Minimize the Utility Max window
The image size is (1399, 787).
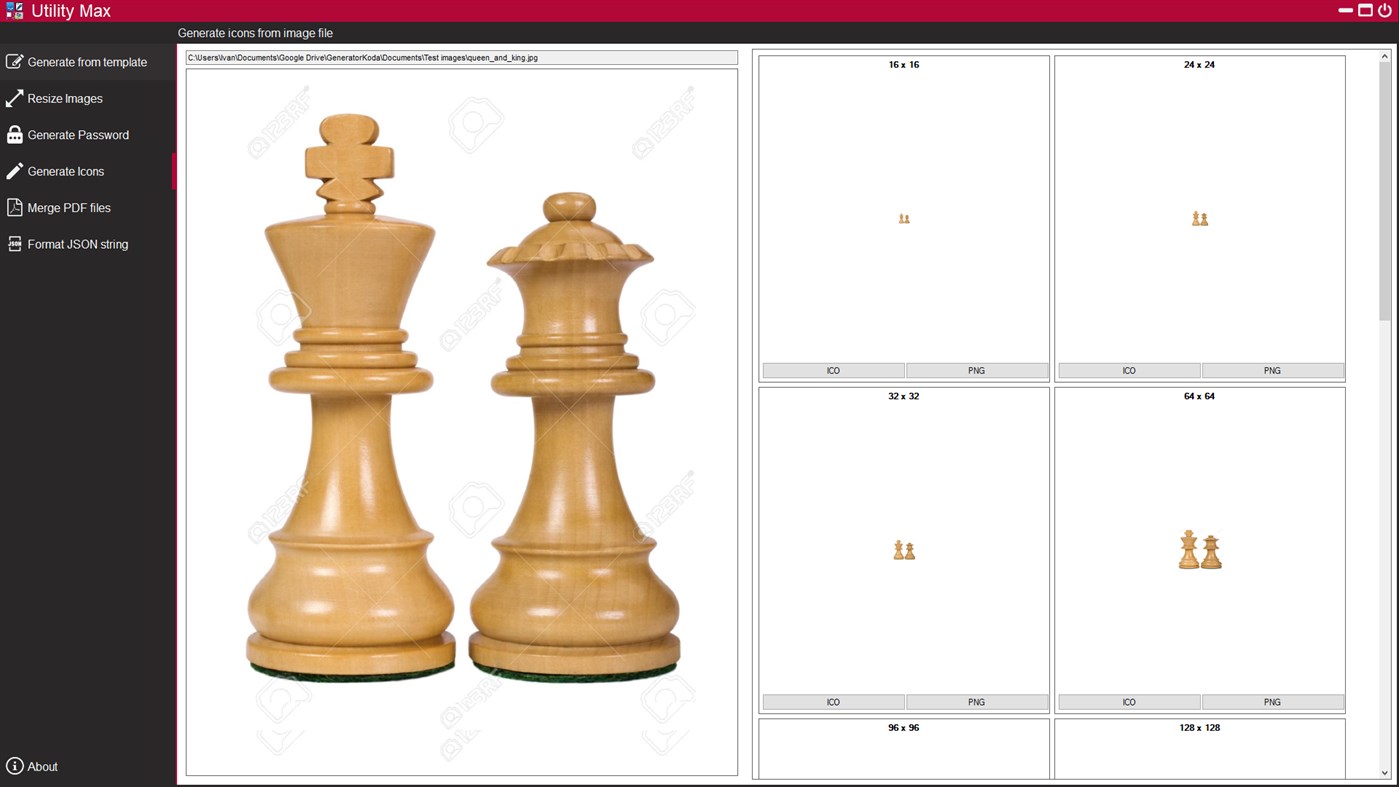(x=1345, y=10)
